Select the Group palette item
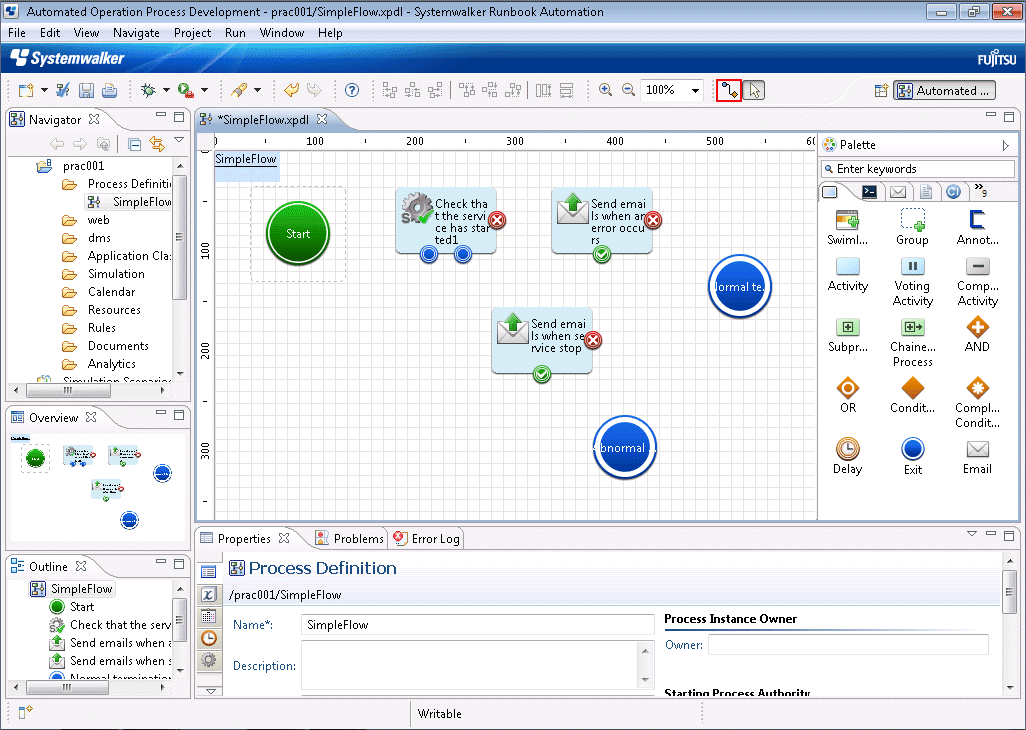 pyautogui.click(x=912, y=228)
